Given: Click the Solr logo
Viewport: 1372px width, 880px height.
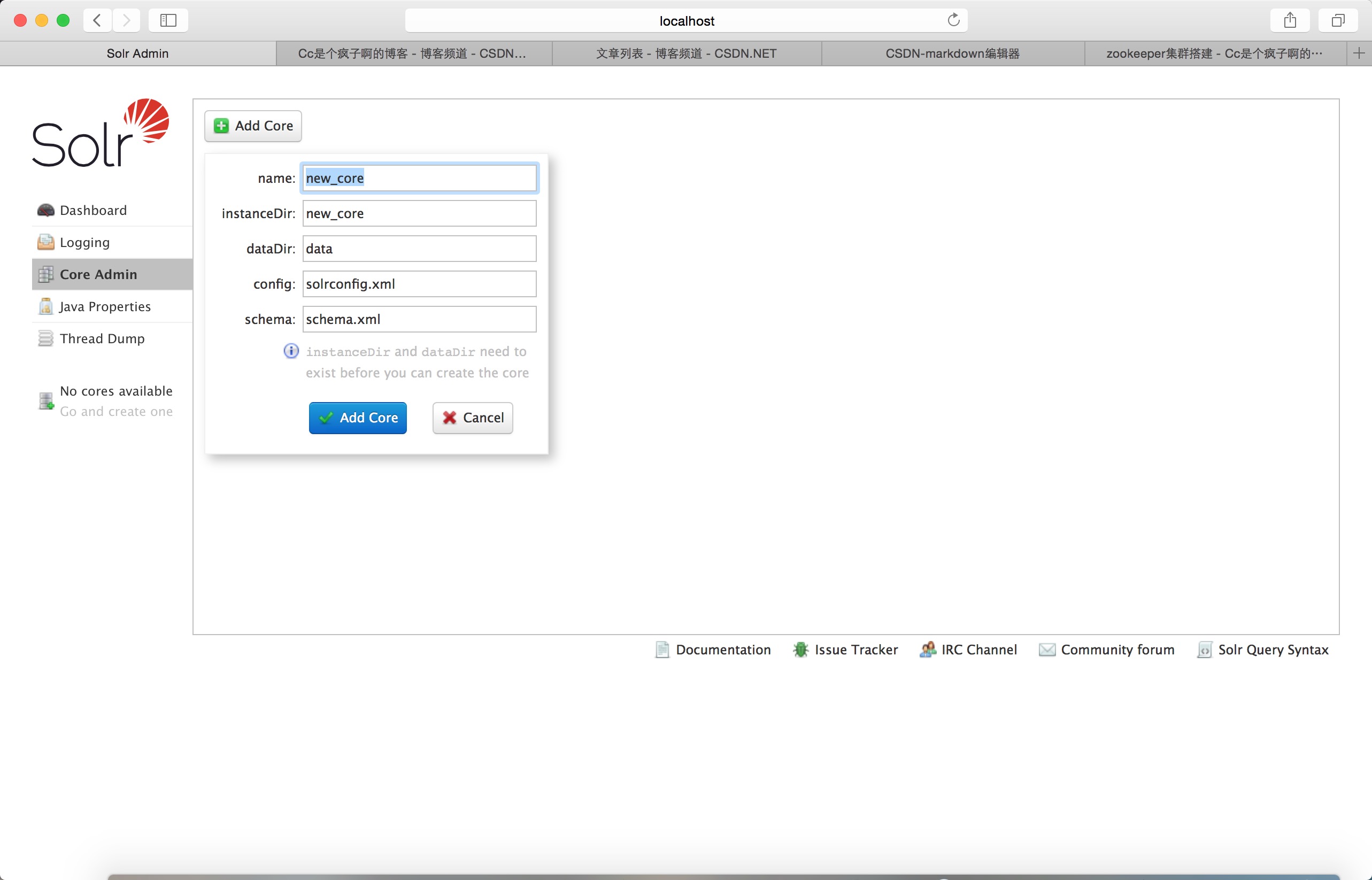Looking at the screenshot, I should 101,133.
